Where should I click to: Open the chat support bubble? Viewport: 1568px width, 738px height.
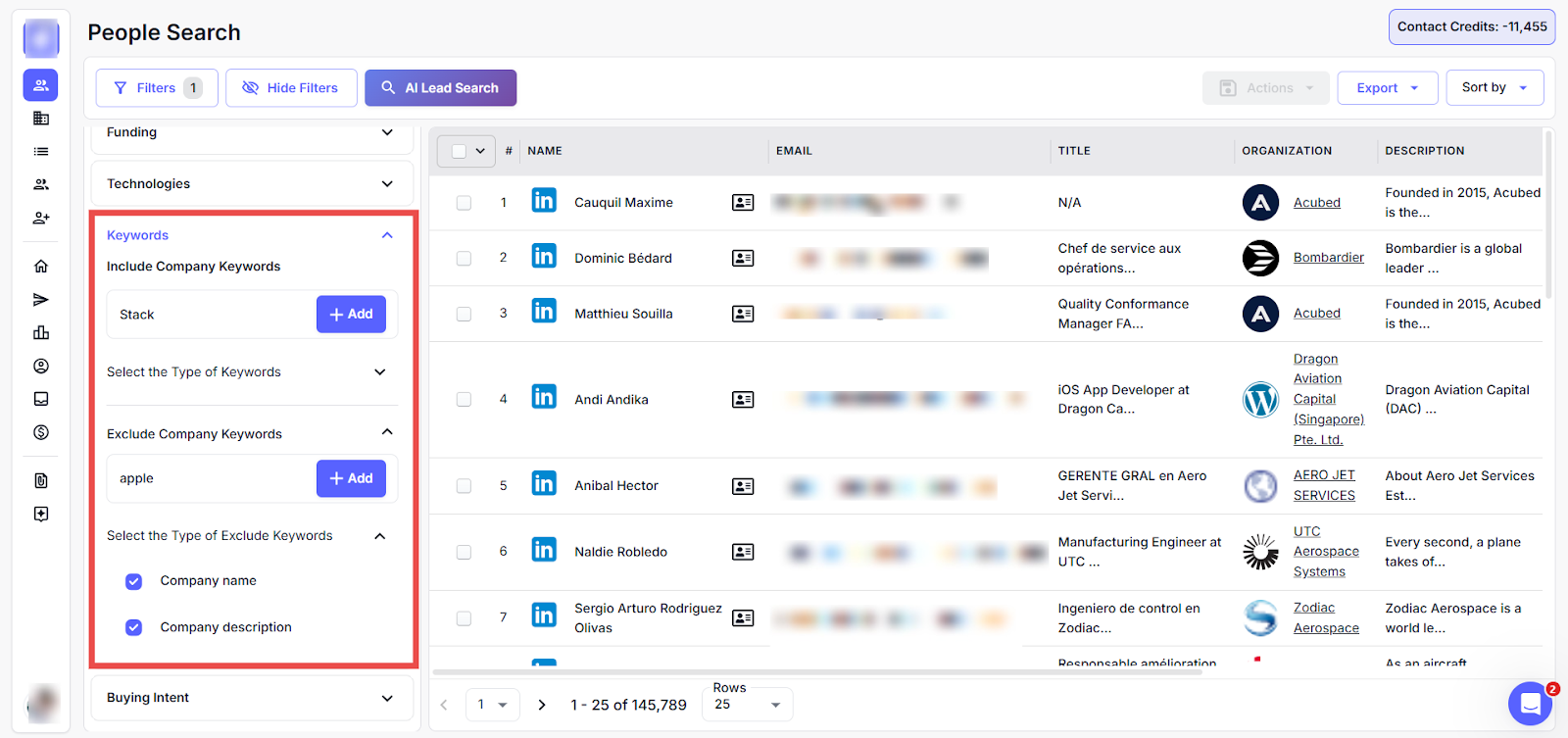click(x=1530, y=703)
